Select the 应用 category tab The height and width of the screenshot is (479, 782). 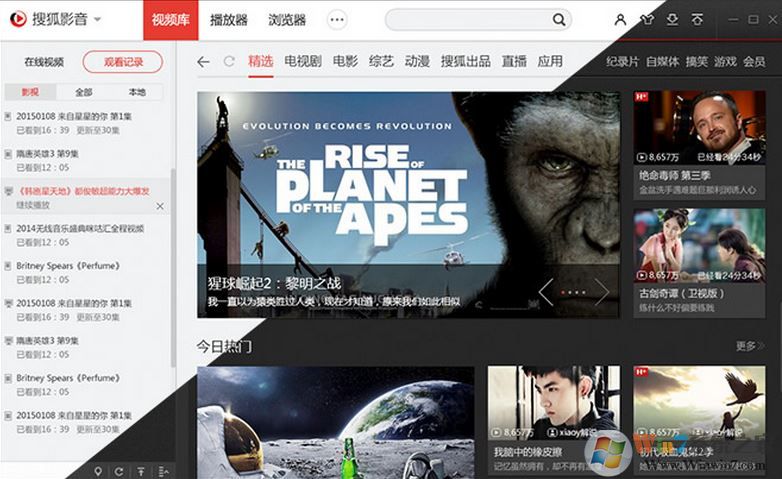(x=550, y=61)
